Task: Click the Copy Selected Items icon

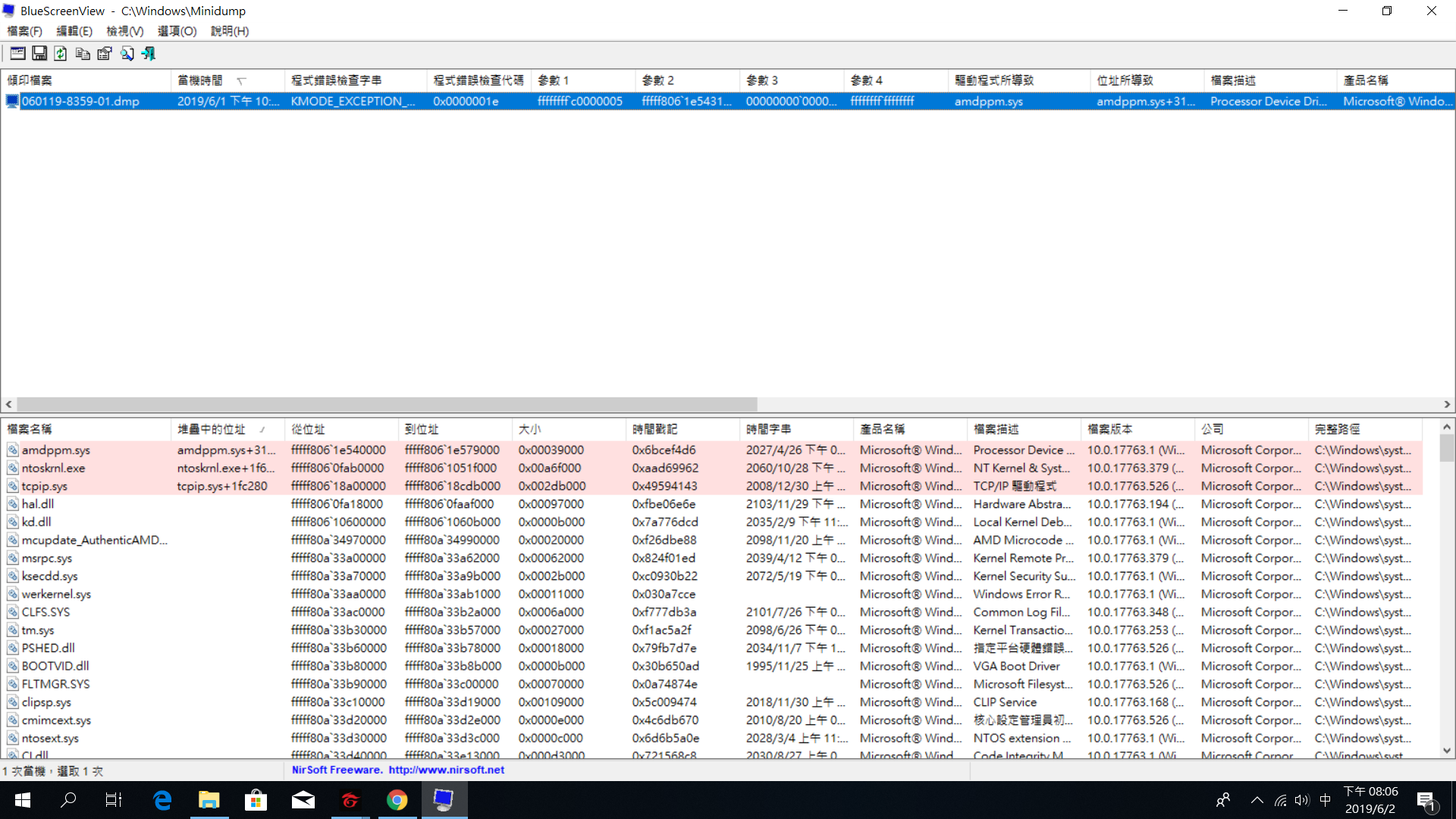Action: 83,53
